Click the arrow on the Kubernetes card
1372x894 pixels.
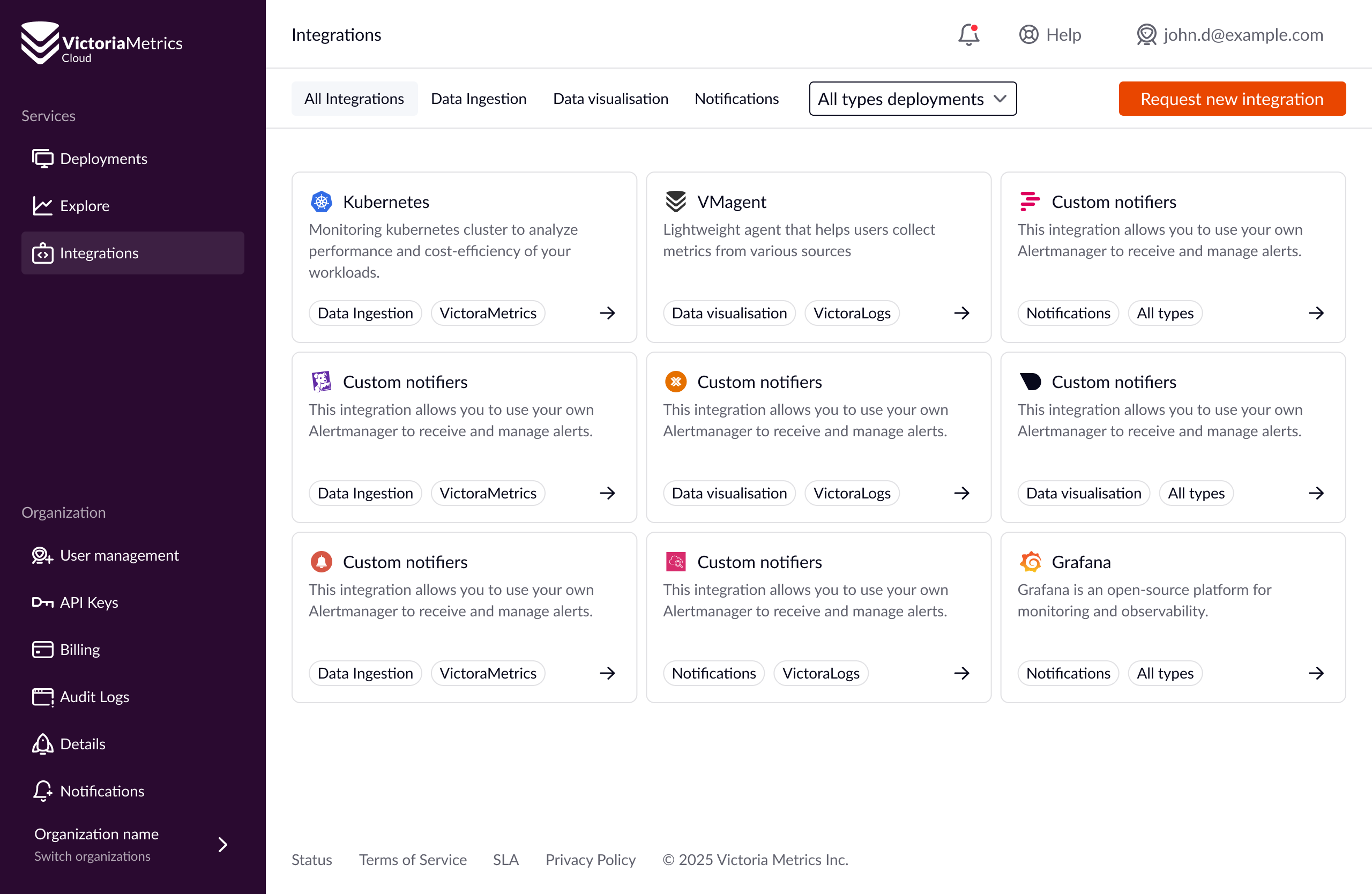pos(607,313)
